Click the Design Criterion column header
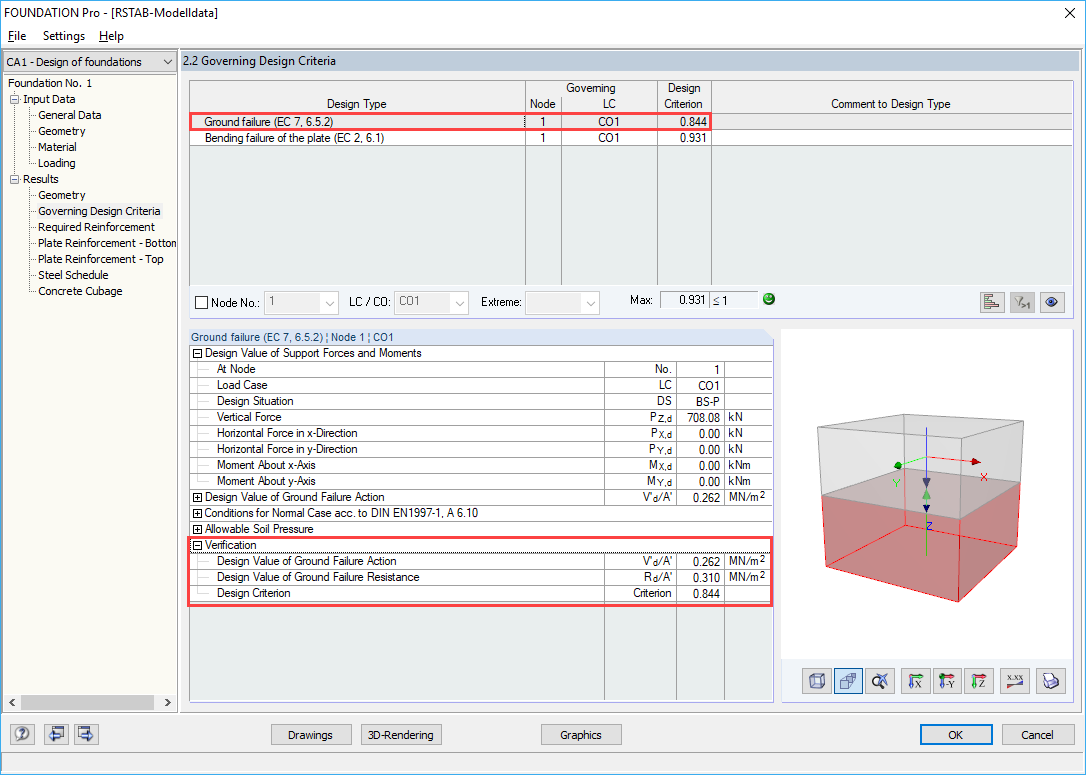This screenshot has width=1086, height=775. [684, 96]
